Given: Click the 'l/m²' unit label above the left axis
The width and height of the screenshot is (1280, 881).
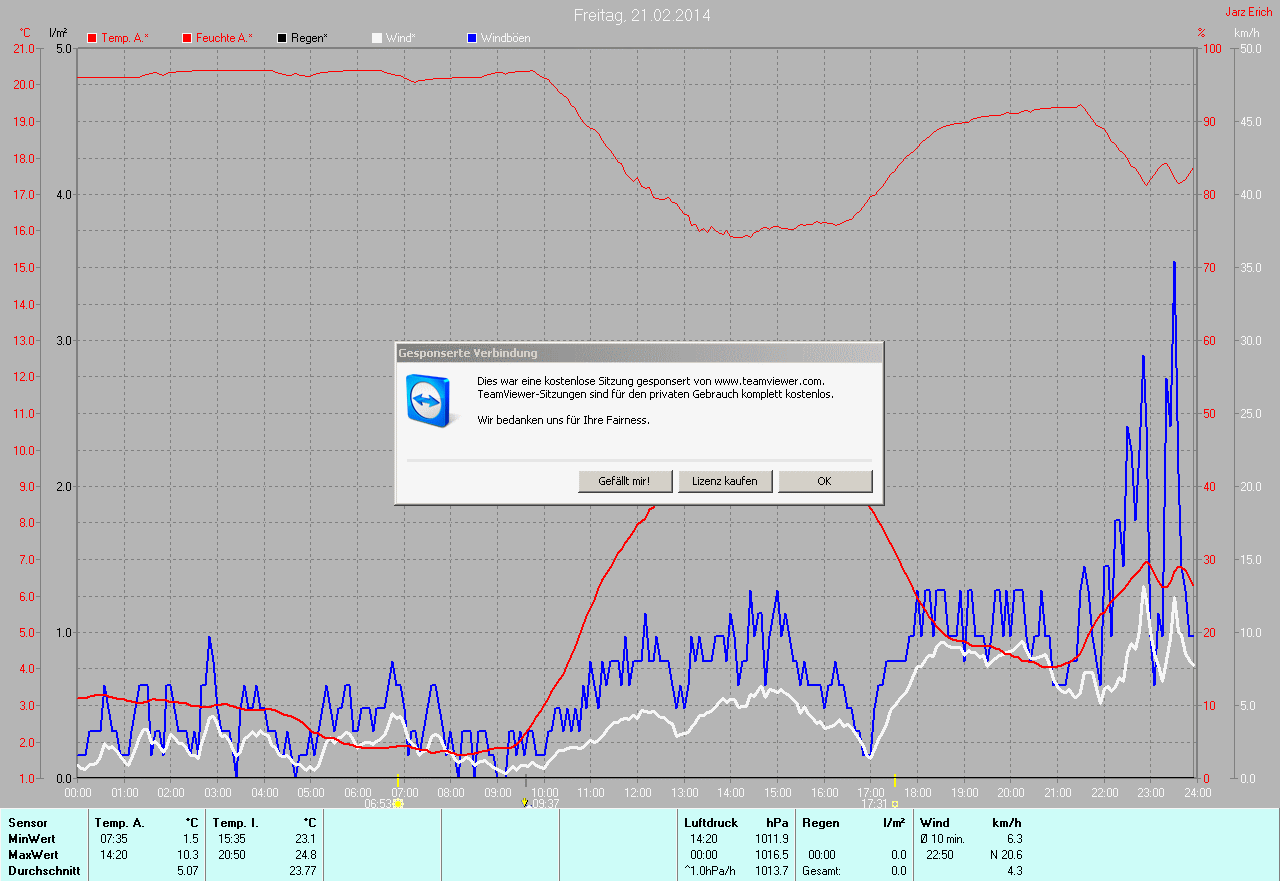Looking at the screenshot, I should [x=58, y=33].
